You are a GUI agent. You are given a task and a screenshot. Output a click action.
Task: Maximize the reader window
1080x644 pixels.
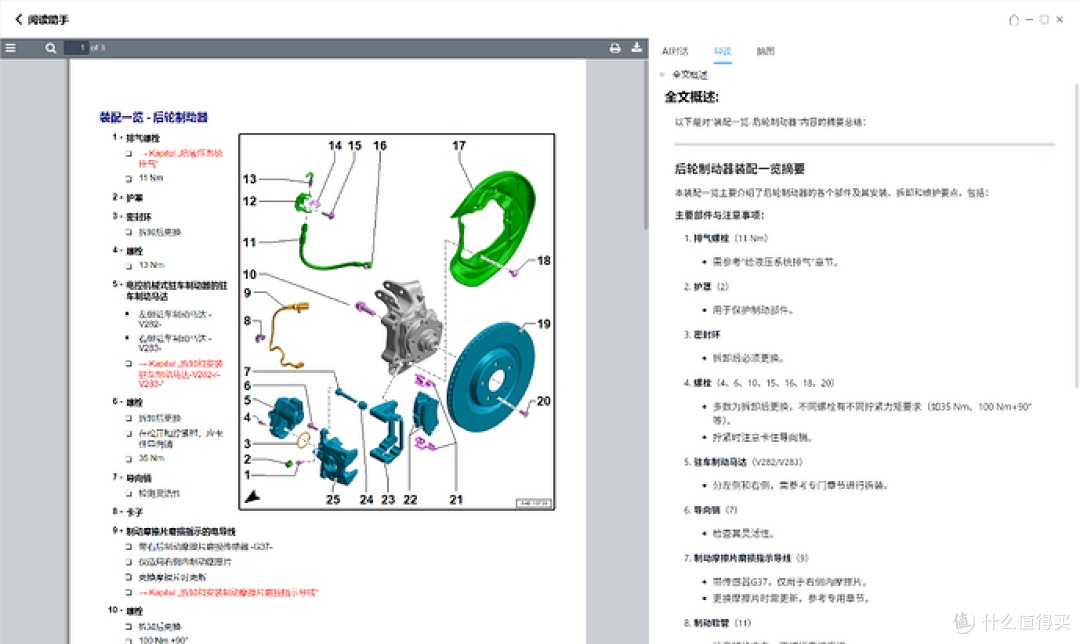(x=1044, y=20)
